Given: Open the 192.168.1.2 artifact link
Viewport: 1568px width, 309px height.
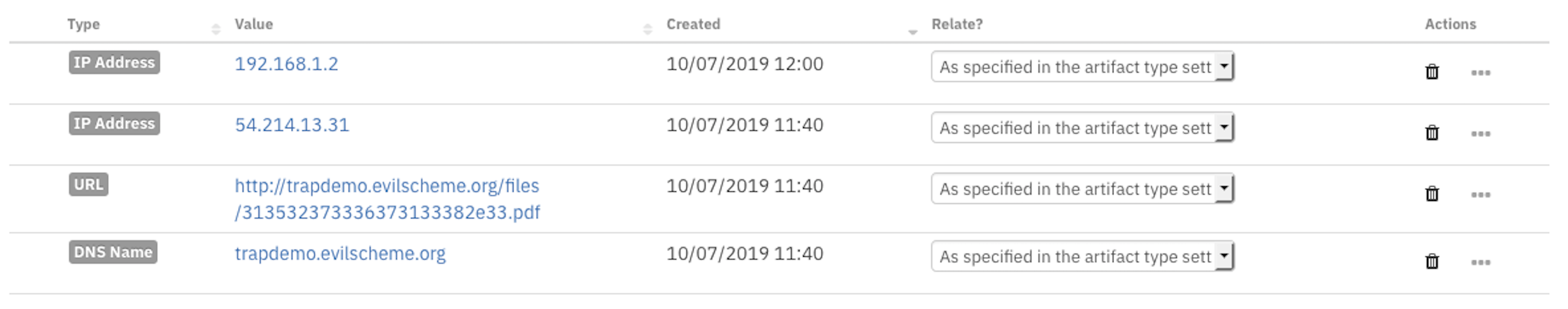Looking at the screenshot, I should 286,64.
